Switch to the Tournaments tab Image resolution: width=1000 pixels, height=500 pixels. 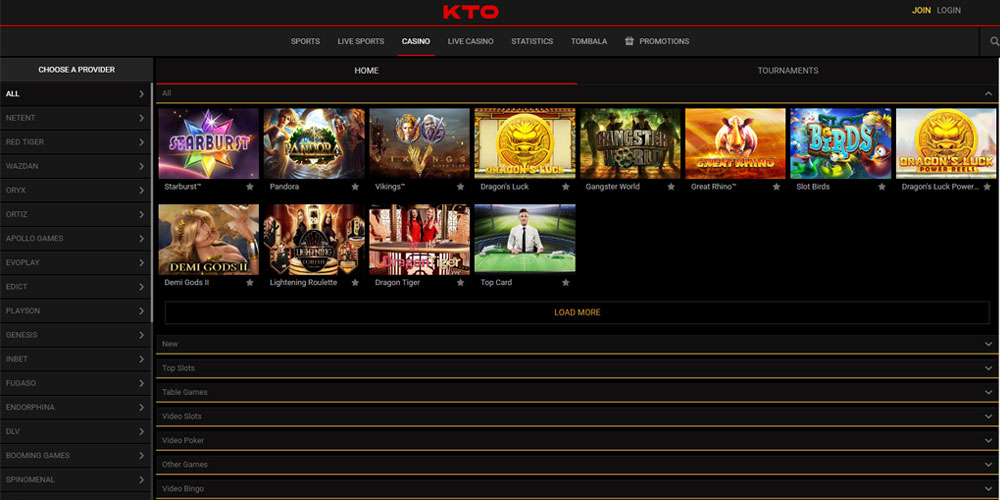point(787,71)
